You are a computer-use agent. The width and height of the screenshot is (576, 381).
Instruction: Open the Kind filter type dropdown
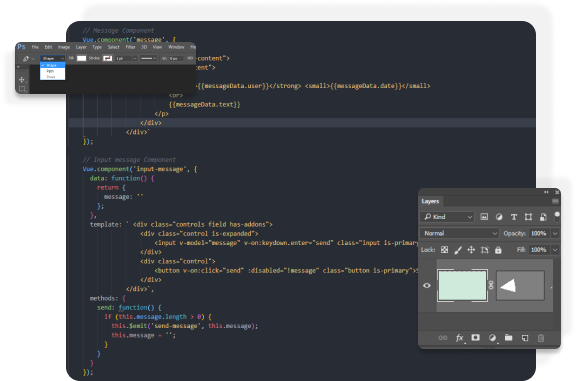click(447, 217)
